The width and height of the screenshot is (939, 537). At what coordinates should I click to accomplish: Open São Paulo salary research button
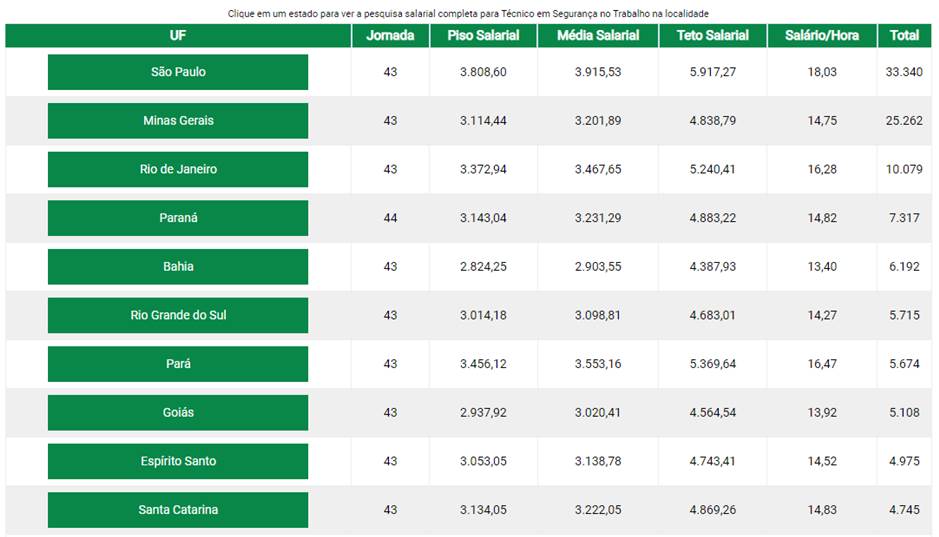[x=178, y=72]
